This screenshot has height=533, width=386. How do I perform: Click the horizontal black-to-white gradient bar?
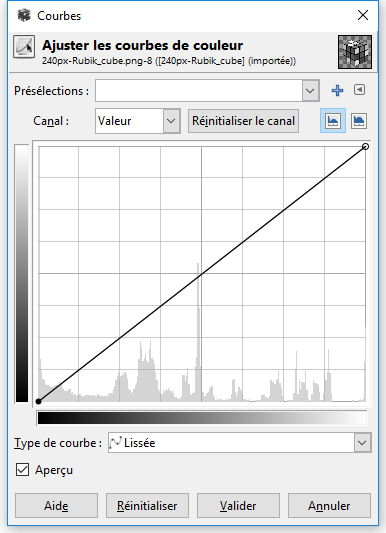coord(202,418)
